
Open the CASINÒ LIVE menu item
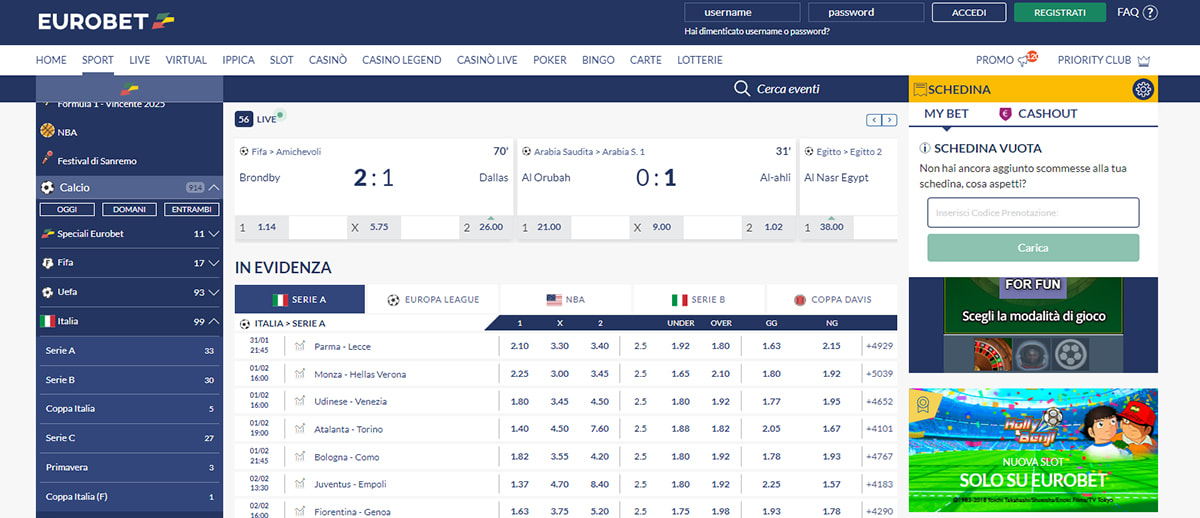[x=487, y=60]
